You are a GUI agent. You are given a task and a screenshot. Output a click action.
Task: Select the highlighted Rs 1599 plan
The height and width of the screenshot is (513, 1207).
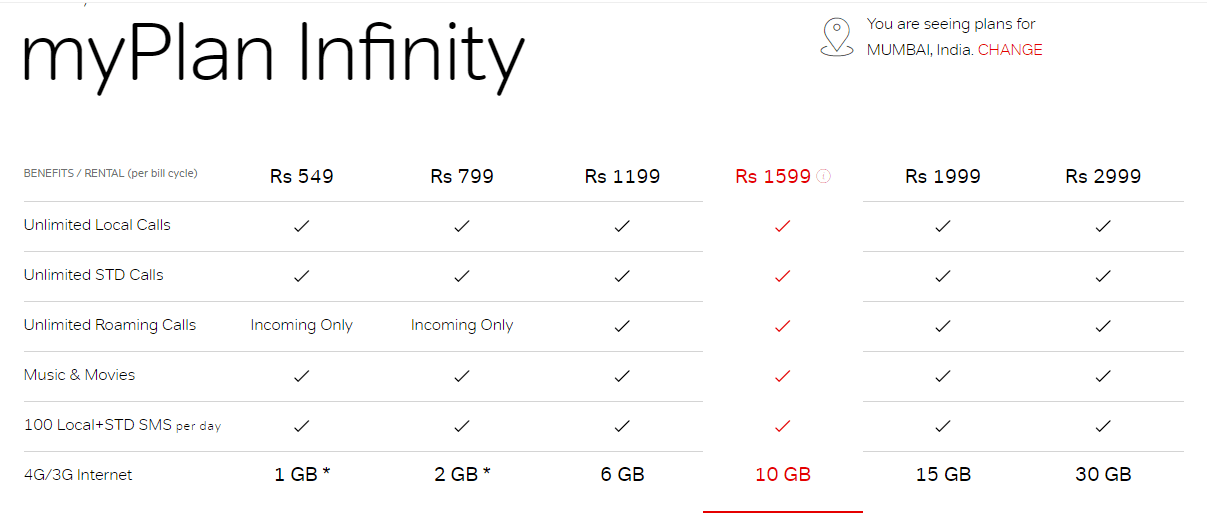point(773,176)
